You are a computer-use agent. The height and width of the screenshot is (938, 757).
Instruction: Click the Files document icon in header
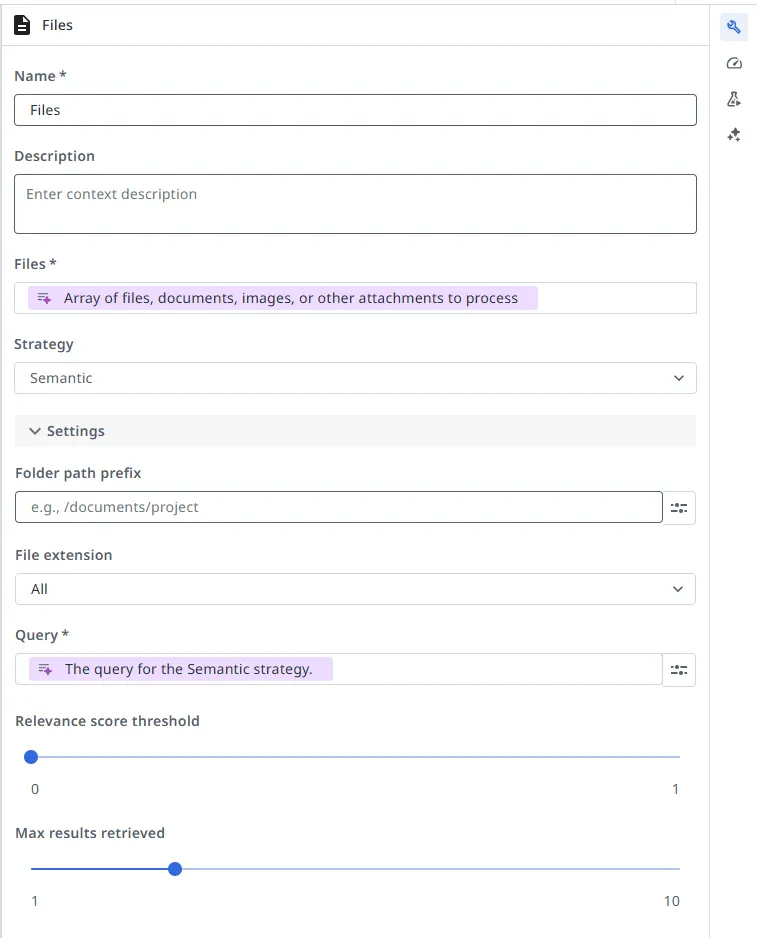click(x=22, y=25)
